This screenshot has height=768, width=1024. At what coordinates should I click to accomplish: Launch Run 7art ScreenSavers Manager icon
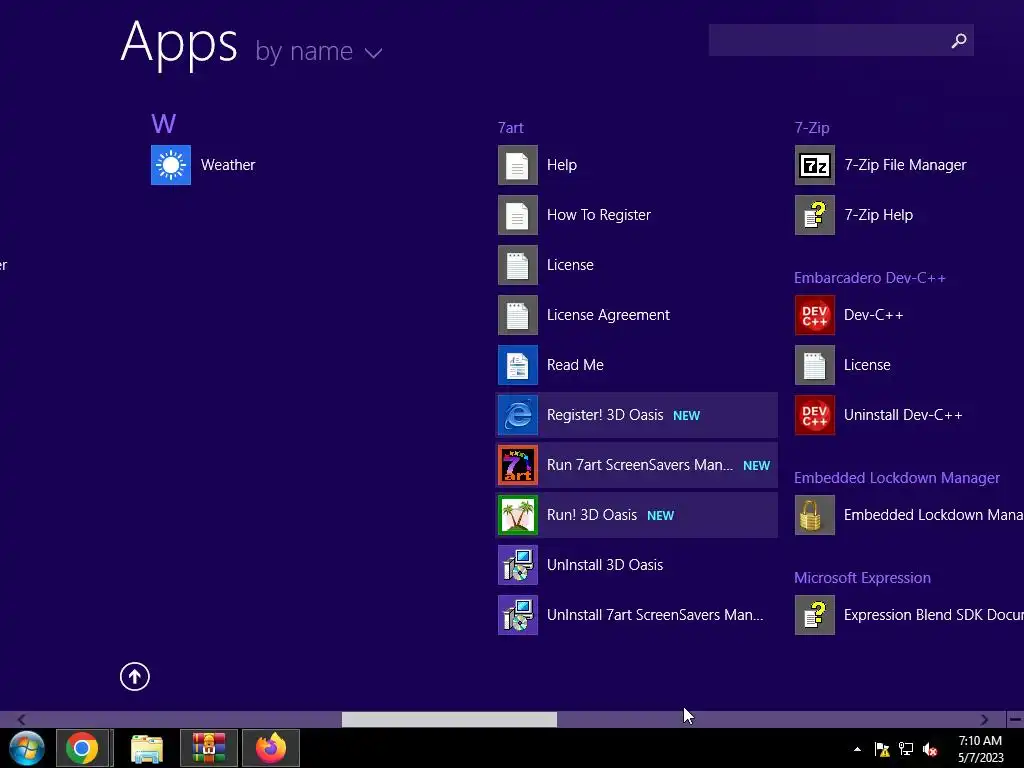pyautogui.click(x=517, y=465)
